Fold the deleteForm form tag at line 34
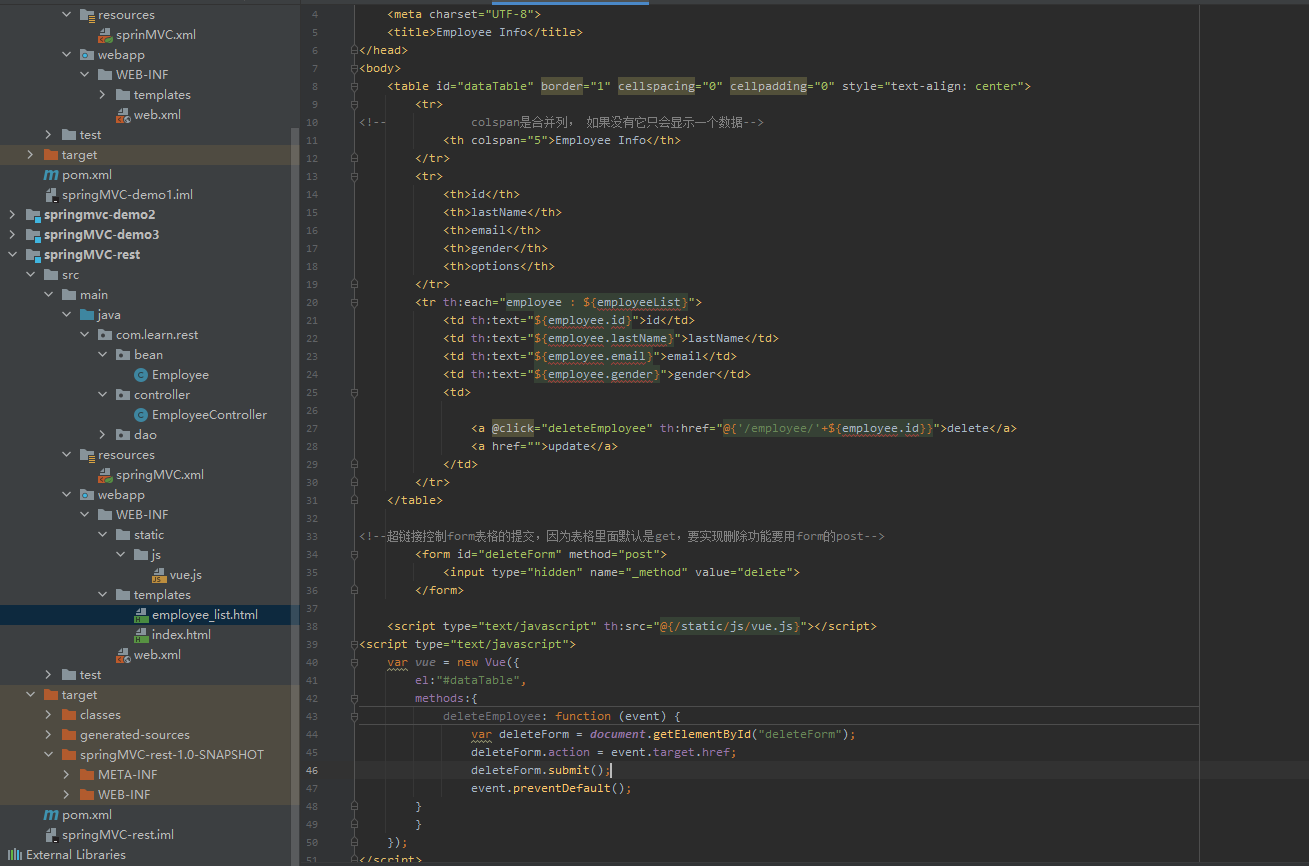 click(x=354, y=554)
